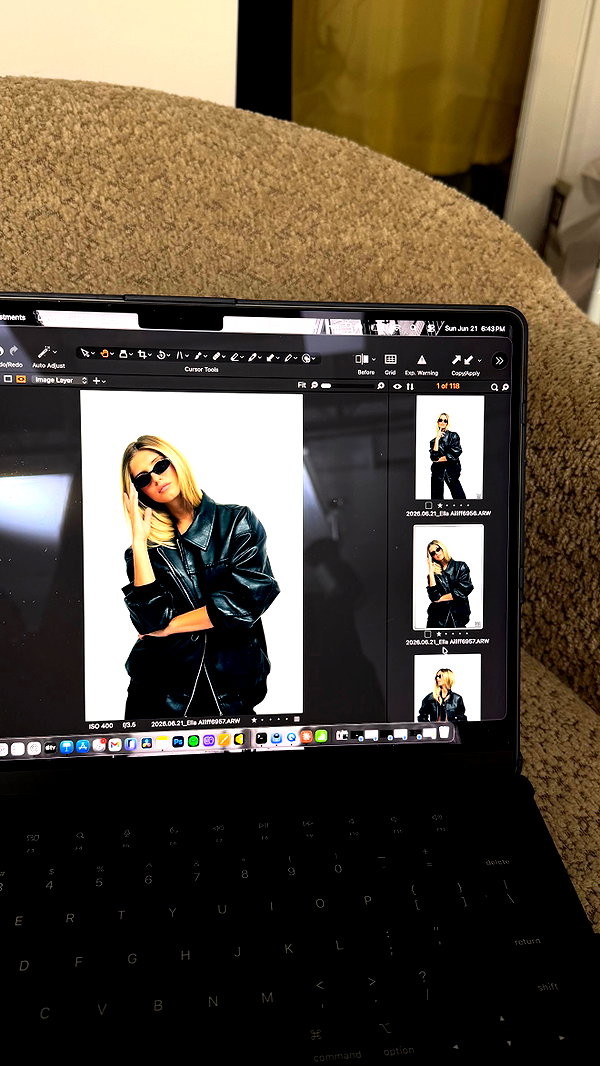Click the Fit zoom button
This screenshot has width=600, height=1066.
coord(302,385)
